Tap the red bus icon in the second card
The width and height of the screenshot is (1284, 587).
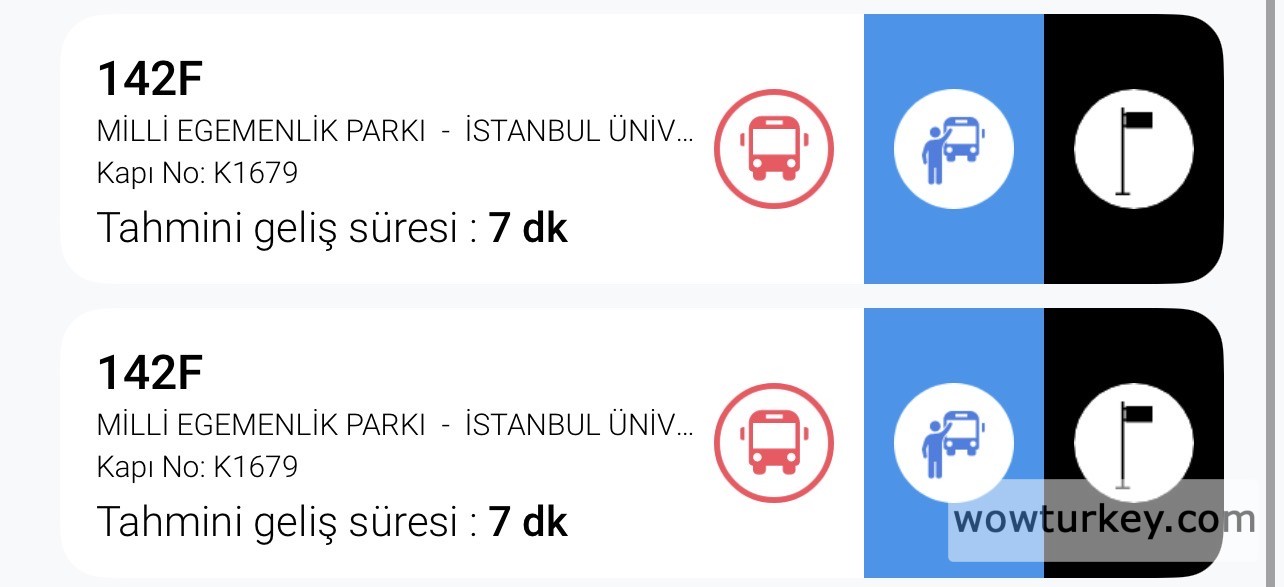click(x=773, y=443)
